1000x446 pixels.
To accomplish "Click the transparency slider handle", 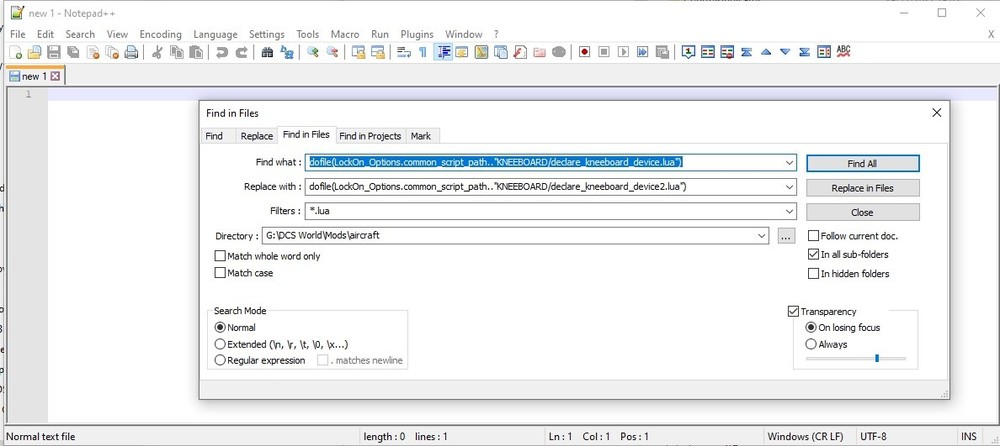I will pyautogui.click(x=877, y=359).
